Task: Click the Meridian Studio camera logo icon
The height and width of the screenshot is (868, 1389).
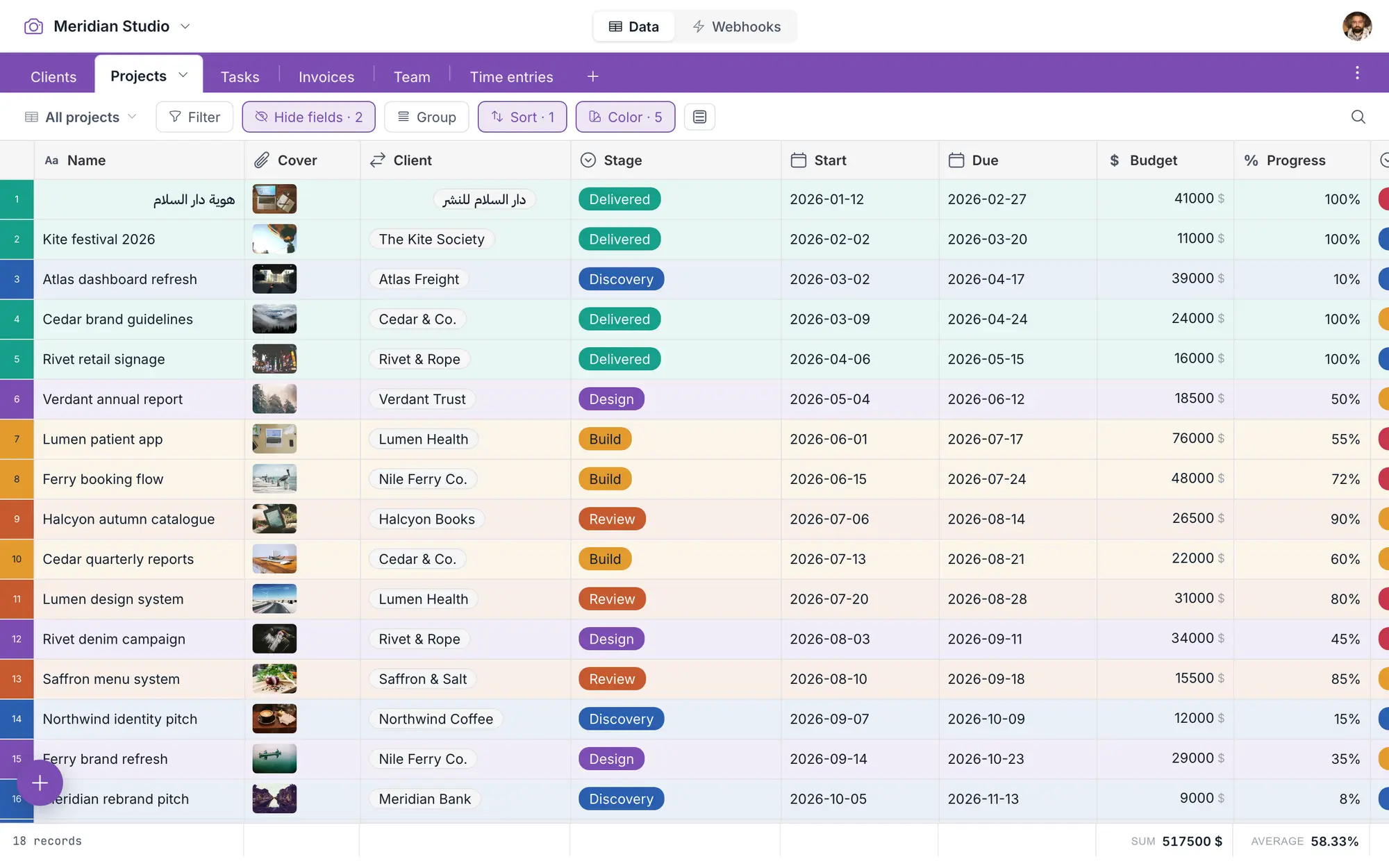Action: pos(33,26)
